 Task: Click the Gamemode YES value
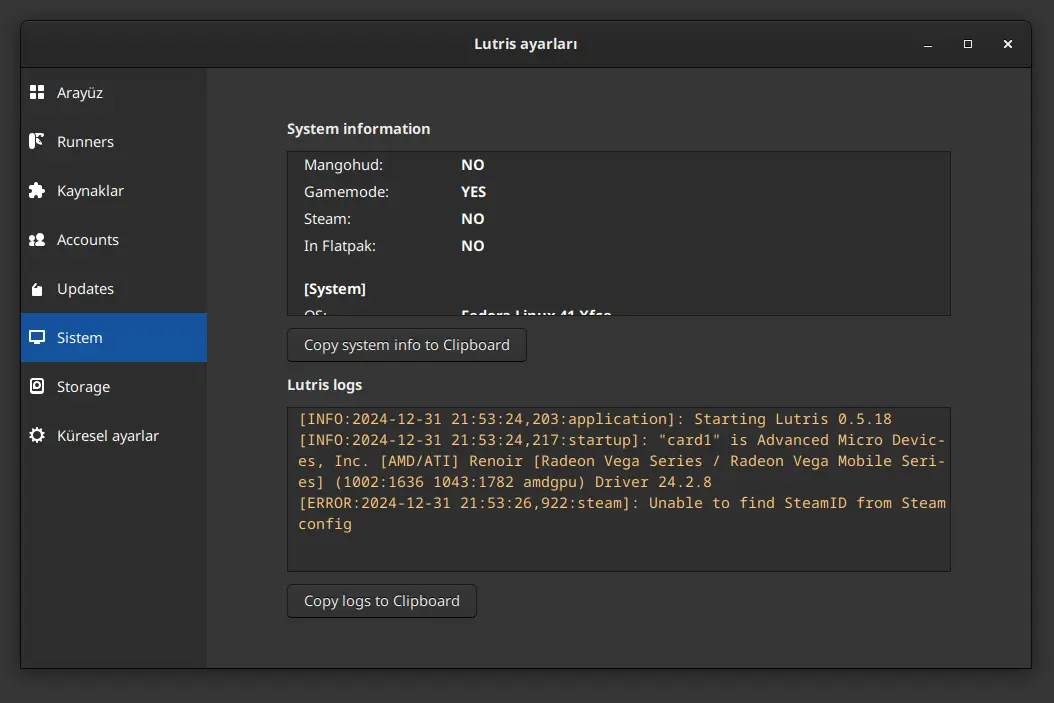click(x=473, y=192)
